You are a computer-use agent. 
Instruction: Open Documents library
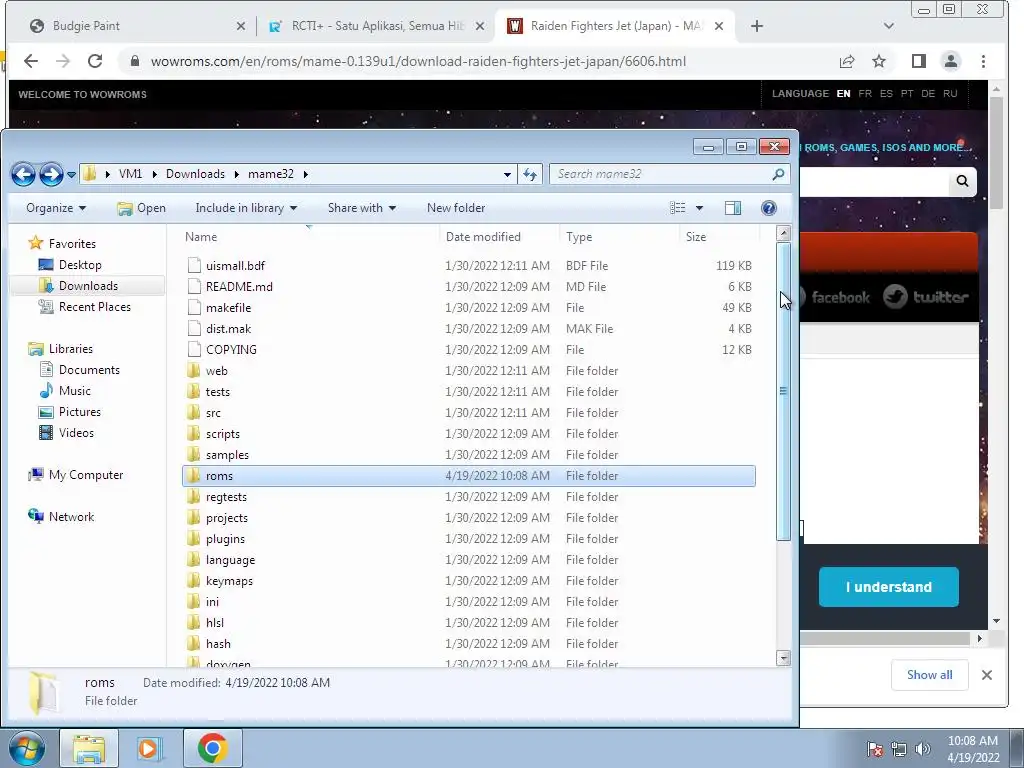[89, 370]
